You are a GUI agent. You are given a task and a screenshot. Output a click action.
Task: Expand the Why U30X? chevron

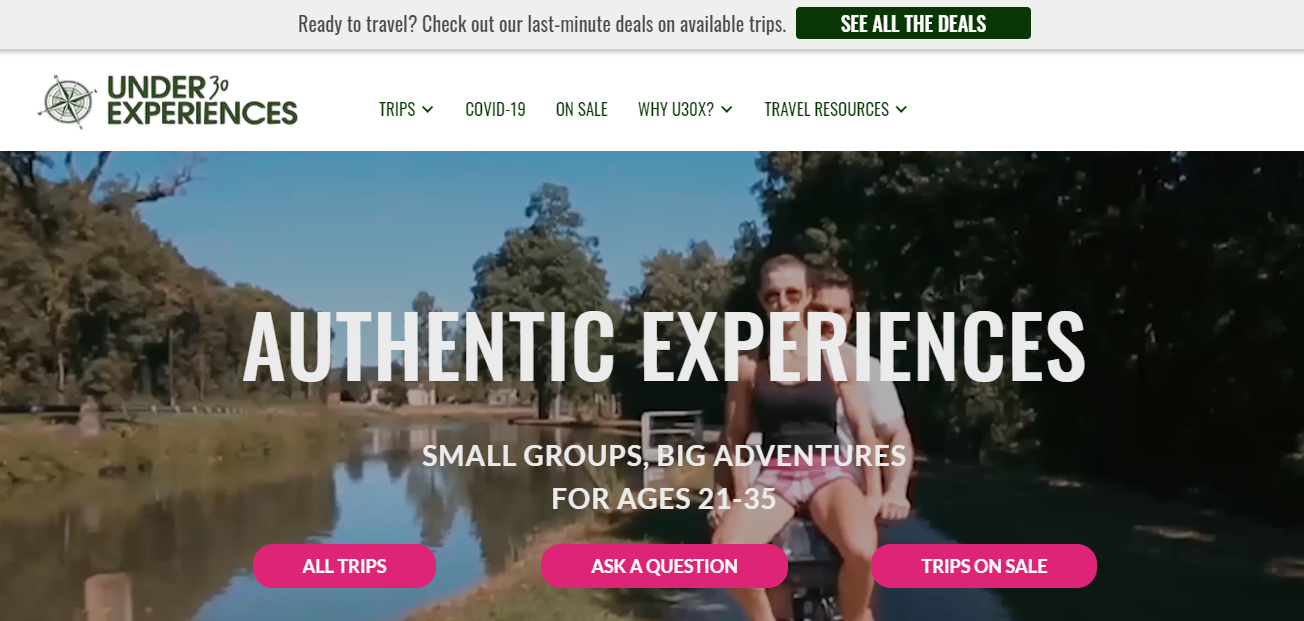[x=727, y=109]
